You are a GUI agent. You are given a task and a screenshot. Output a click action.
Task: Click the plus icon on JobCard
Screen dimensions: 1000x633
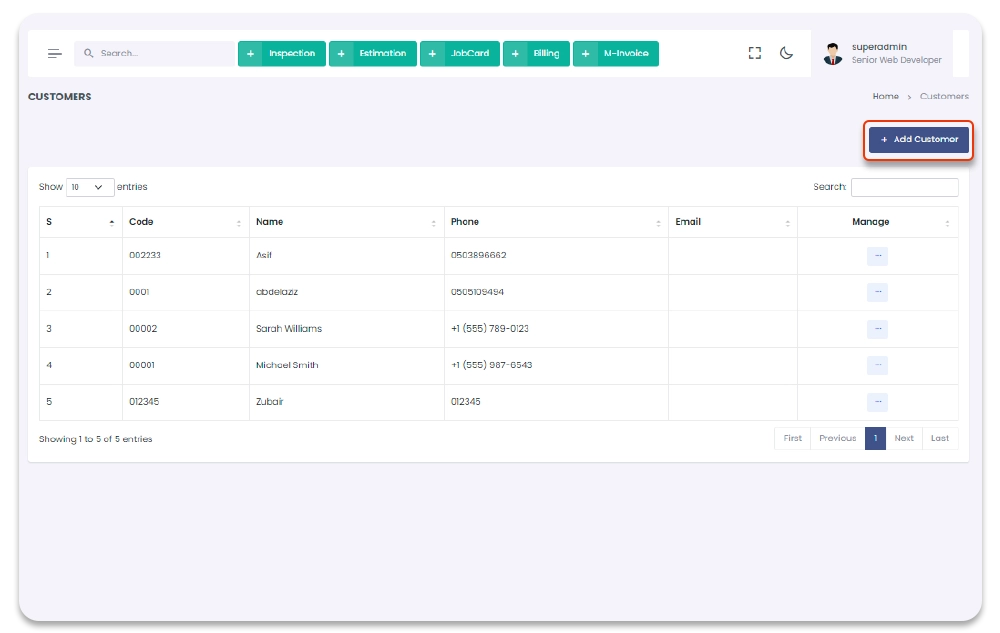click(x=433, y=54)
